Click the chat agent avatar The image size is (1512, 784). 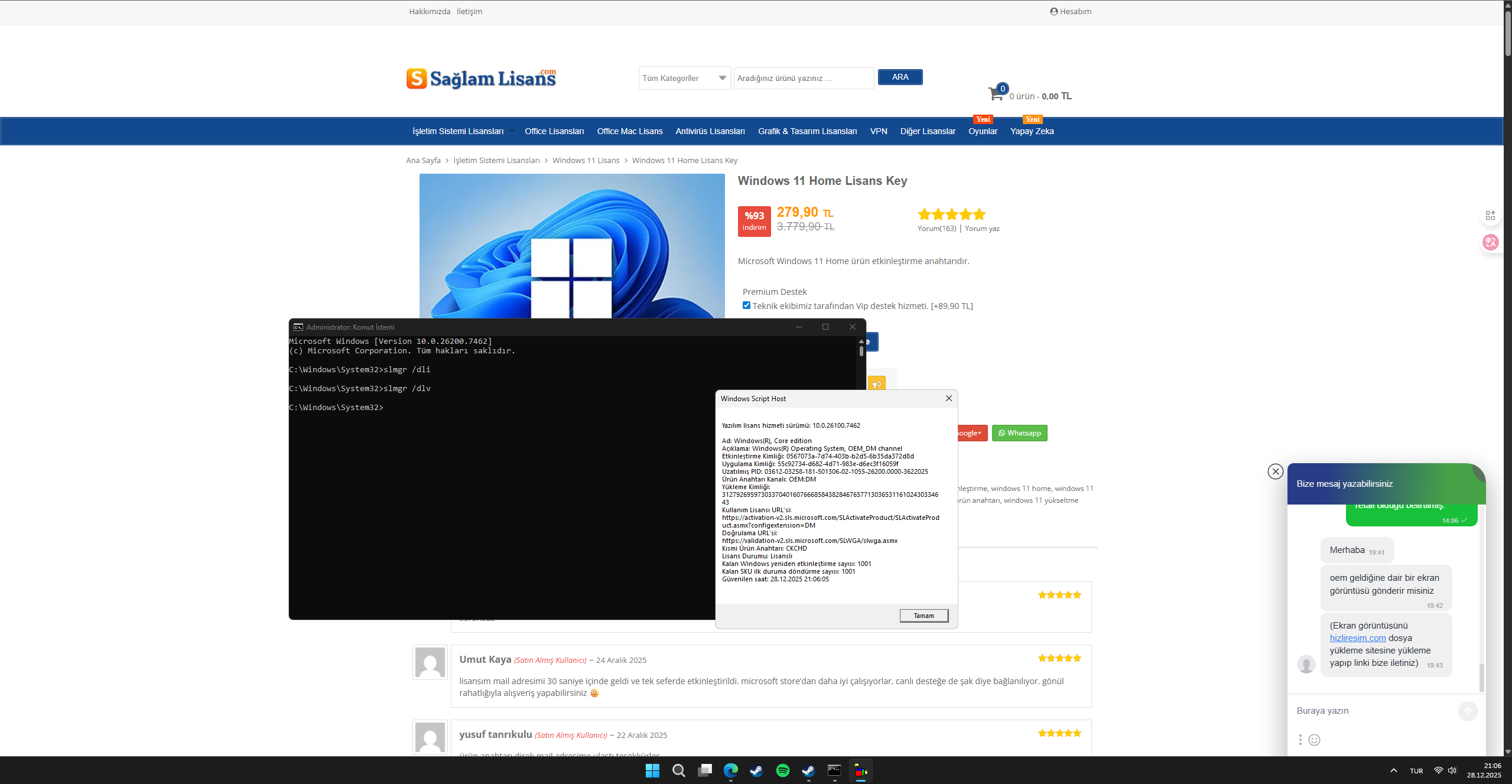click(1306, 664)
